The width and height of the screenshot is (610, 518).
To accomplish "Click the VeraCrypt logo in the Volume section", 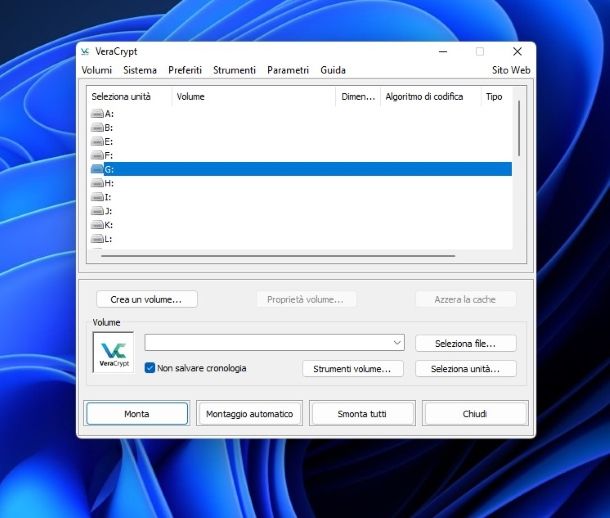I will [113, 352].
